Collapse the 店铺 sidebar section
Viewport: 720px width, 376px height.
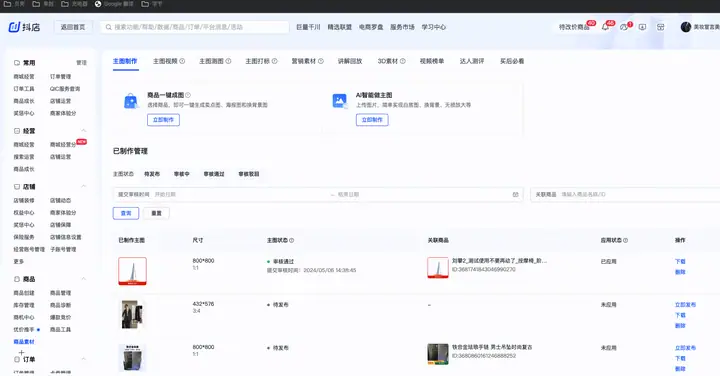tap(84, 186)
